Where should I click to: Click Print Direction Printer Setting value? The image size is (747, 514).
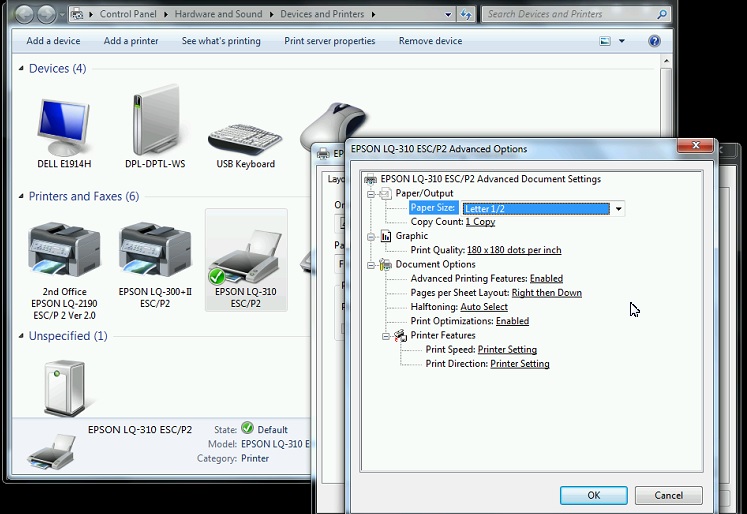[x=520, y=364]
